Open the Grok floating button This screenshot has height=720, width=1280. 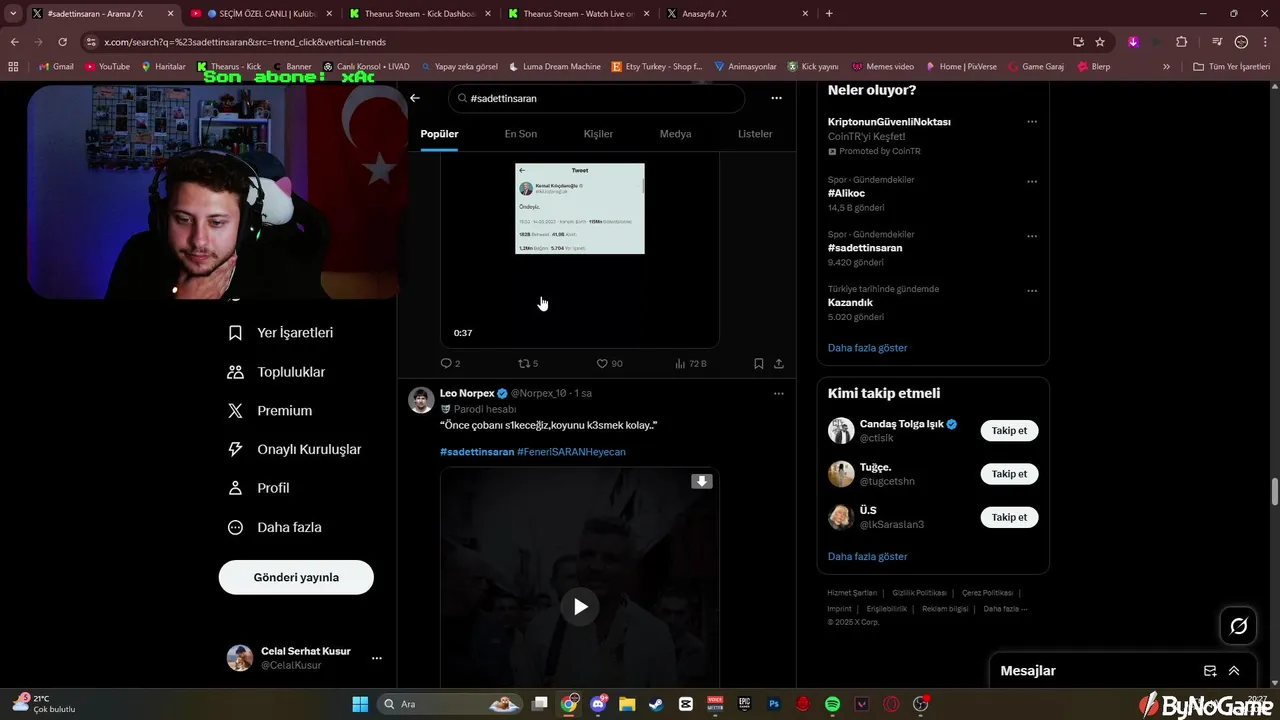pos(1239,626)
